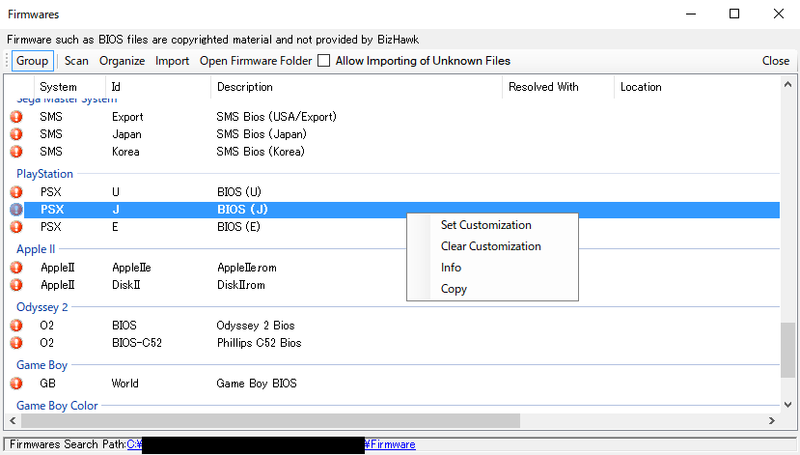Click the status icon of selected PSX J row
The height and width of the screenshot is (455, 800).
point(16,210)
